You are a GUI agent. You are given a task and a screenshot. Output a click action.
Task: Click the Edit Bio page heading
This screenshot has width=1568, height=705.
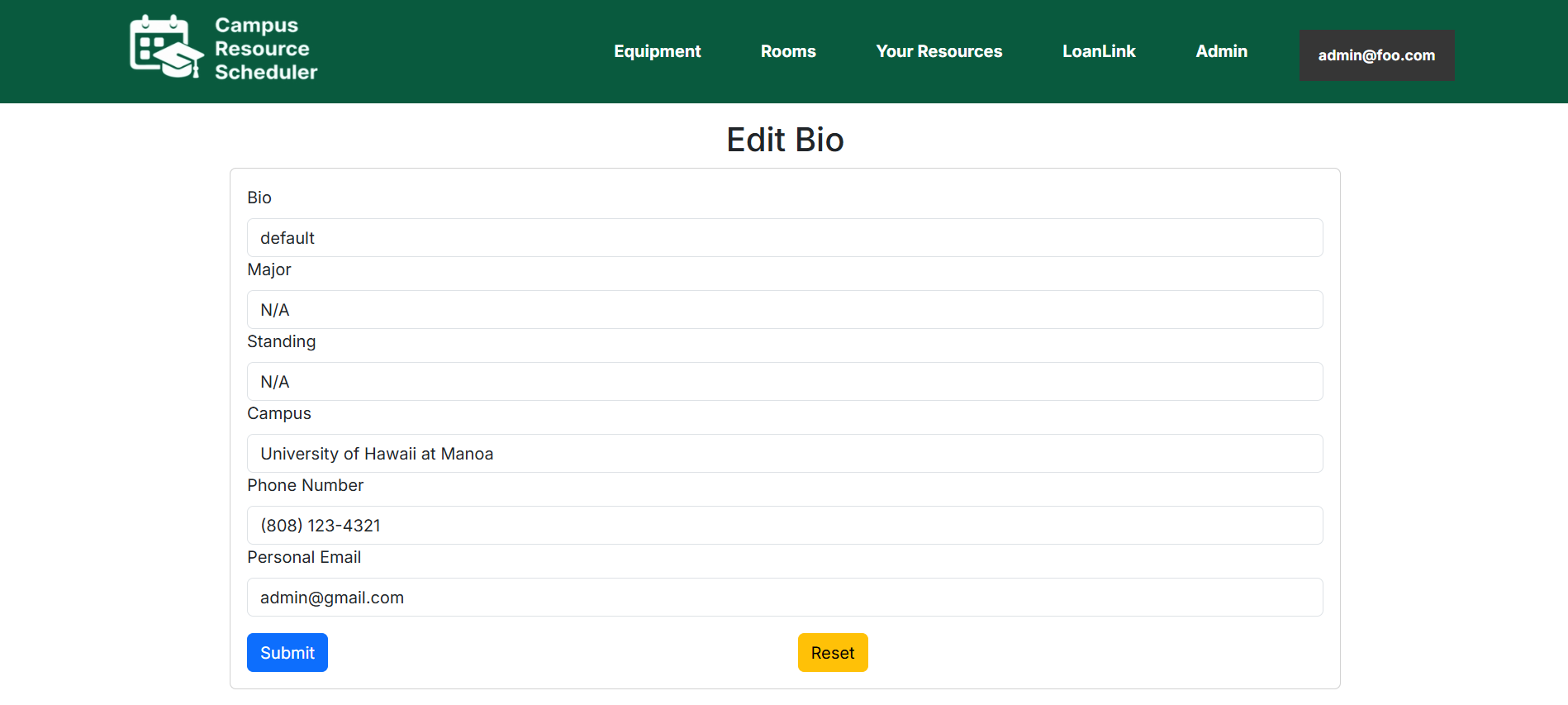(x=784, y=140)
